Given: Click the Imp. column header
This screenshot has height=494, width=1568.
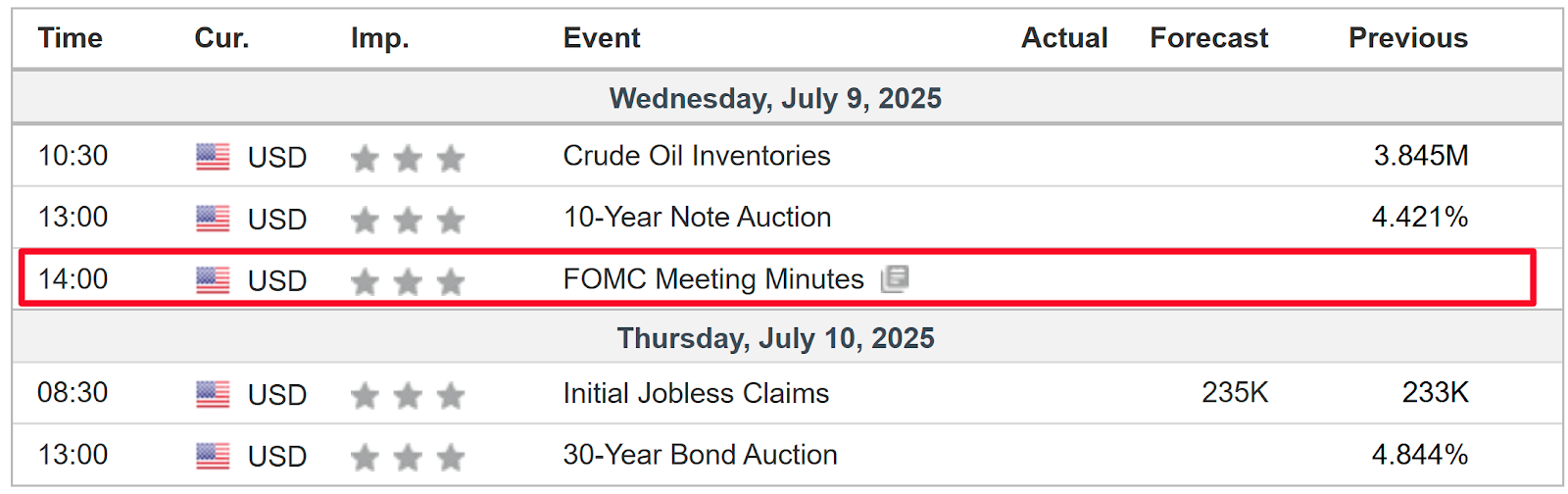Looking at the screenshot, I should 380,39.
